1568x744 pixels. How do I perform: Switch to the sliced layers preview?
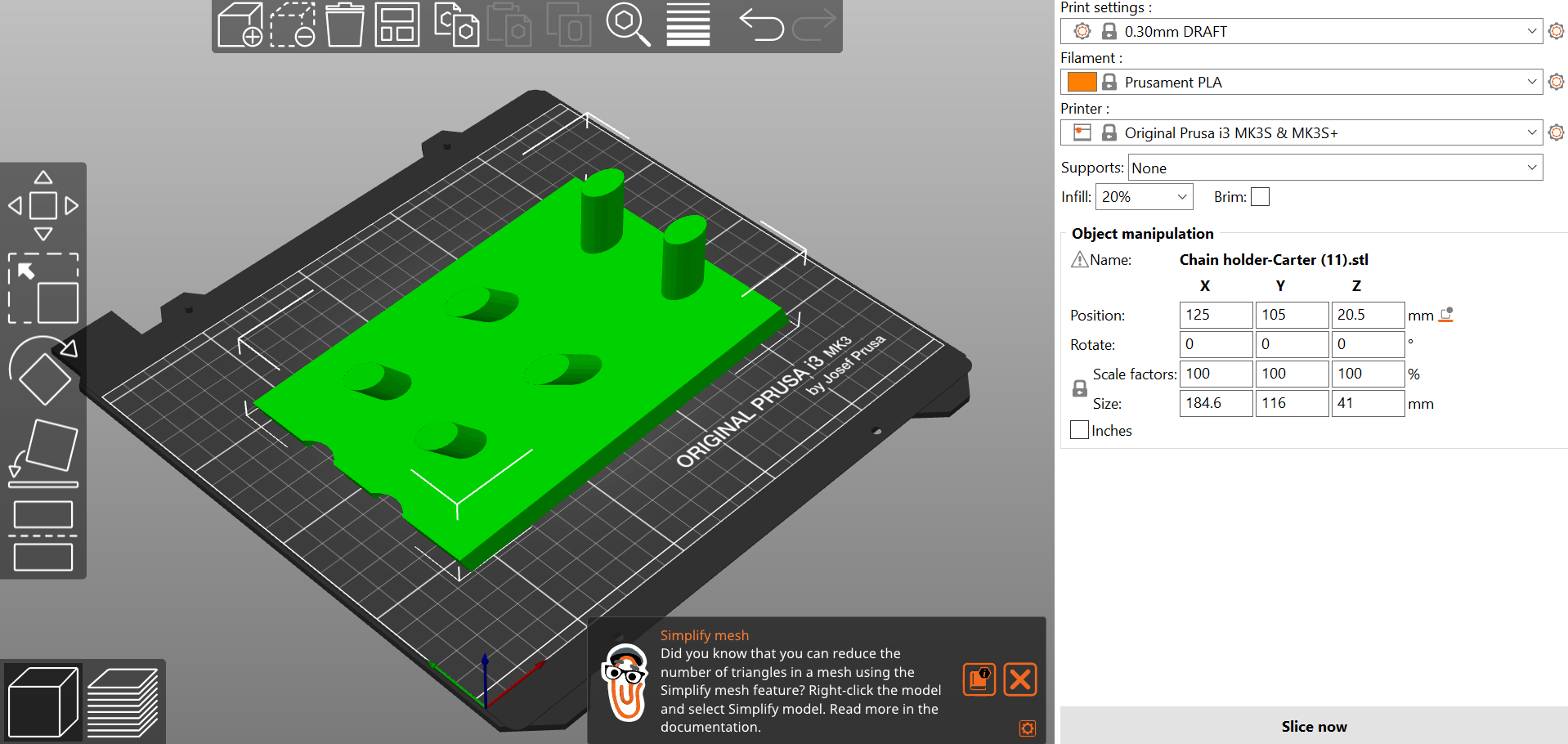pyautogui.click(x=124, y=701)
